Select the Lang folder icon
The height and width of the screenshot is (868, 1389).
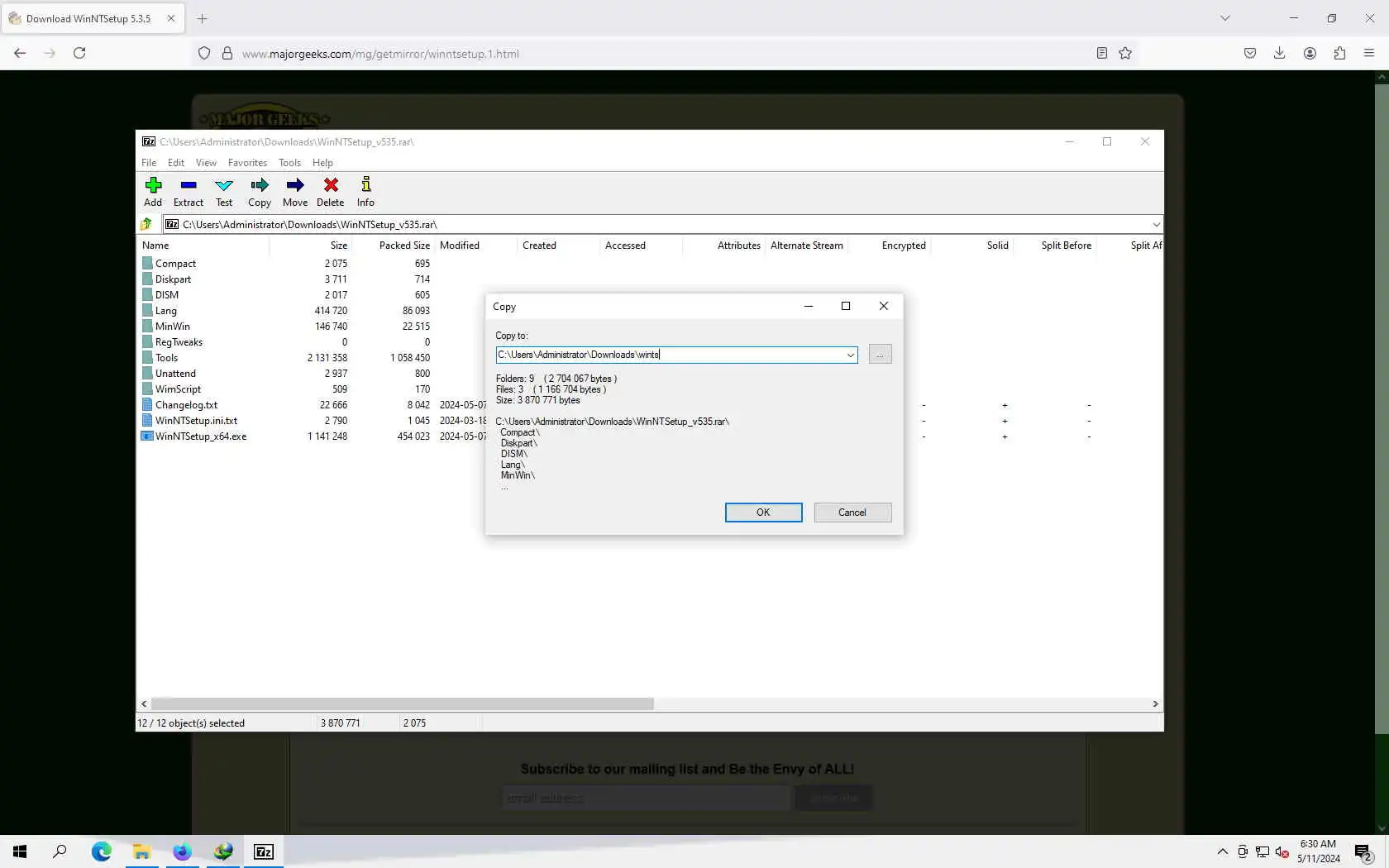tap(147, 311)
